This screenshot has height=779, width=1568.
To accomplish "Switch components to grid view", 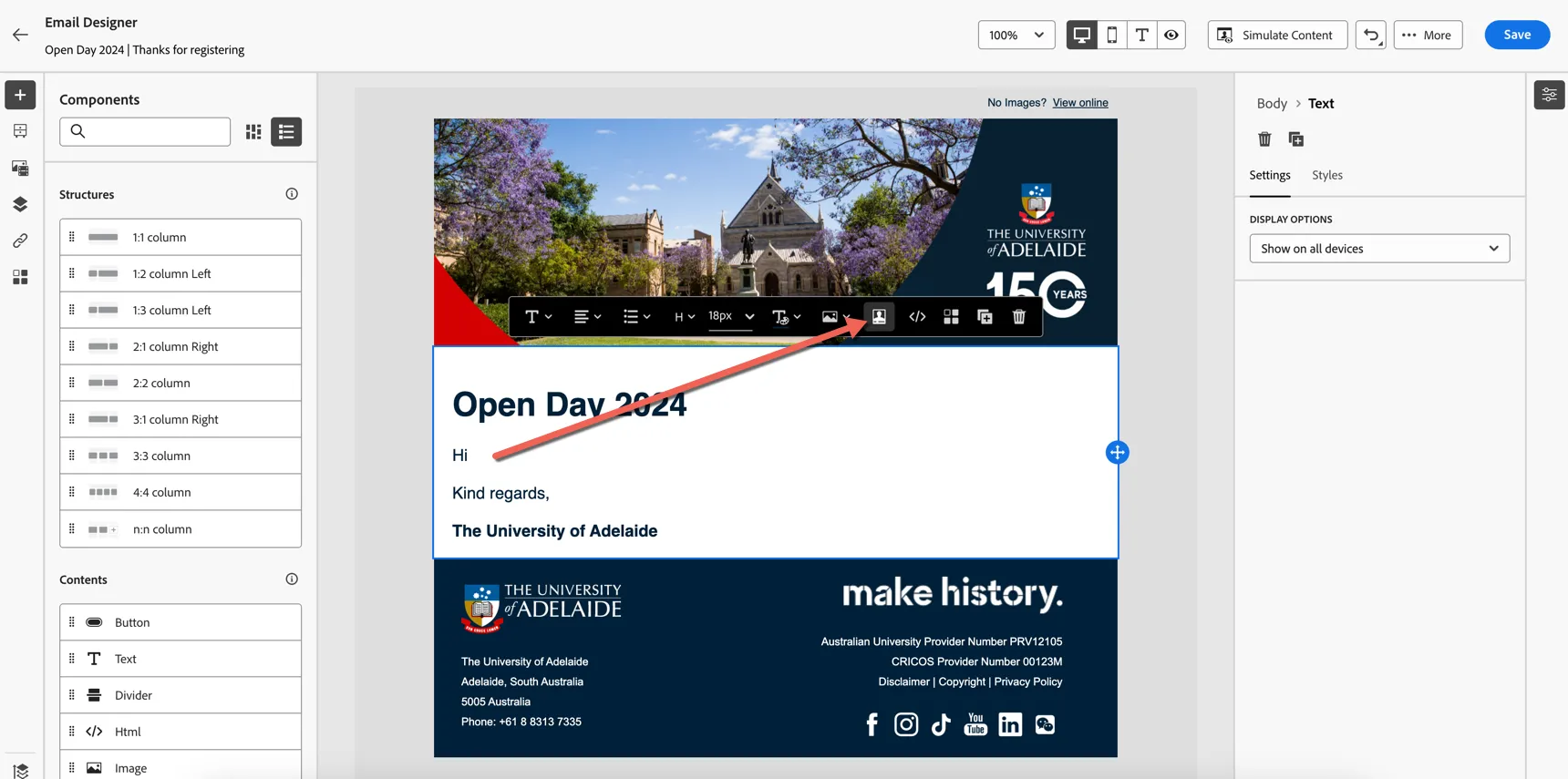I will click(253, 132).
